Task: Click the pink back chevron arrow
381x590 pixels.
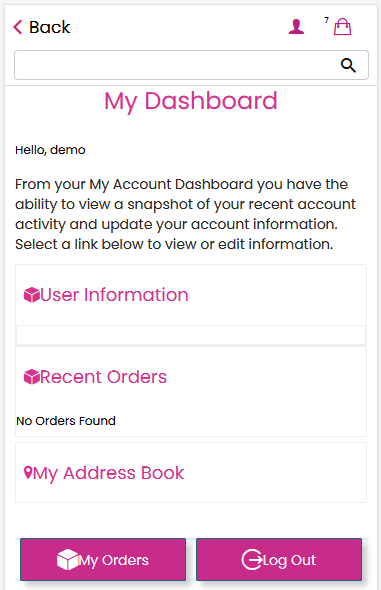Action: pos(18,27)
